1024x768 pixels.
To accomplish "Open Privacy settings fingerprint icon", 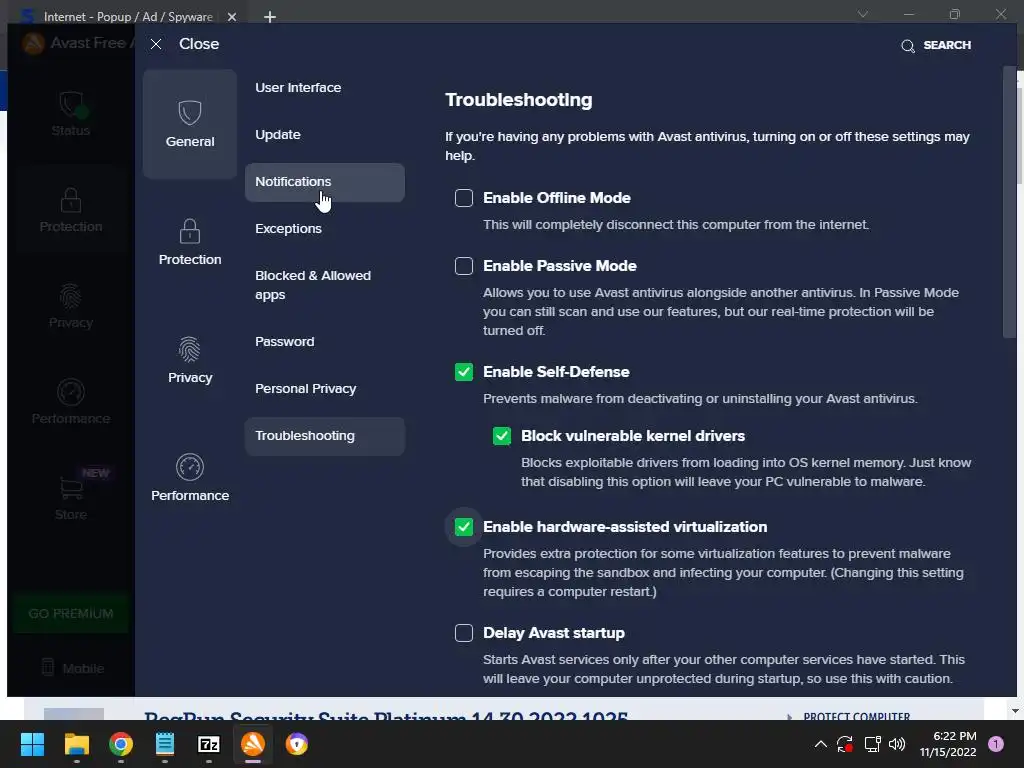I will pos(189,349).
